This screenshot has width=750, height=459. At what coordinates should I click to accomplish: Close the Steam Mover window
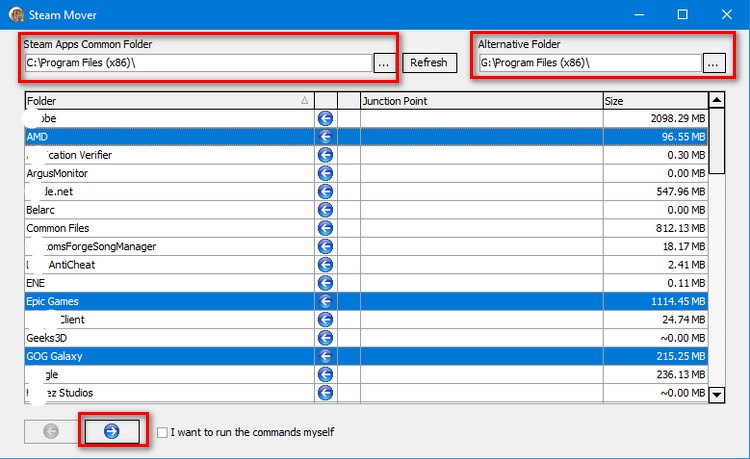coord(727,14)
